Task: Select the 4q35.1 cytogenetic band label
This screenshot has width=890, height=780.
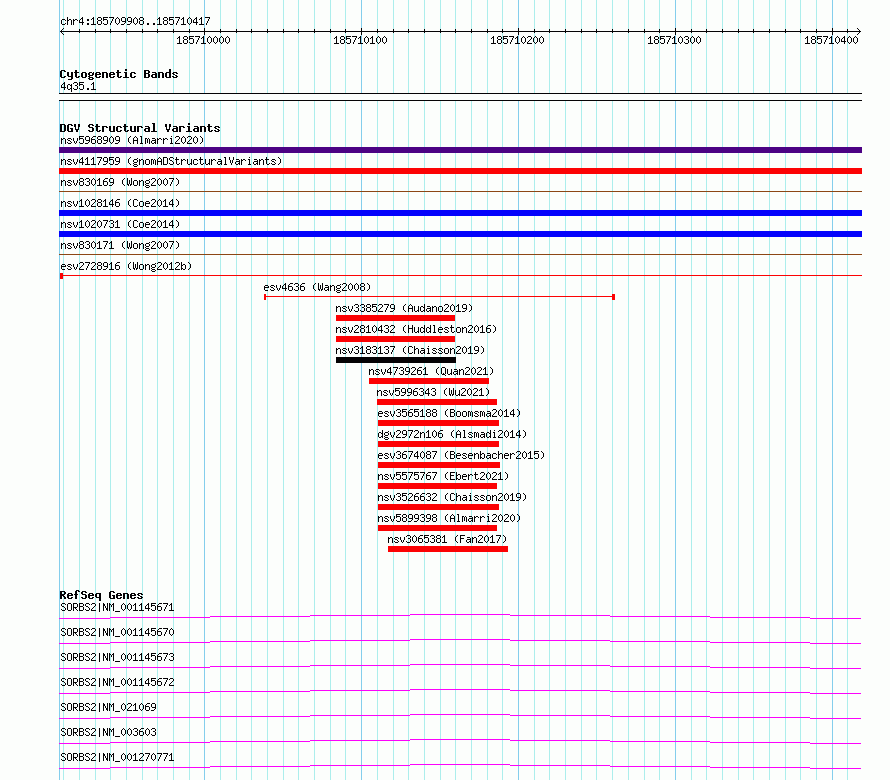Action: 78,86
